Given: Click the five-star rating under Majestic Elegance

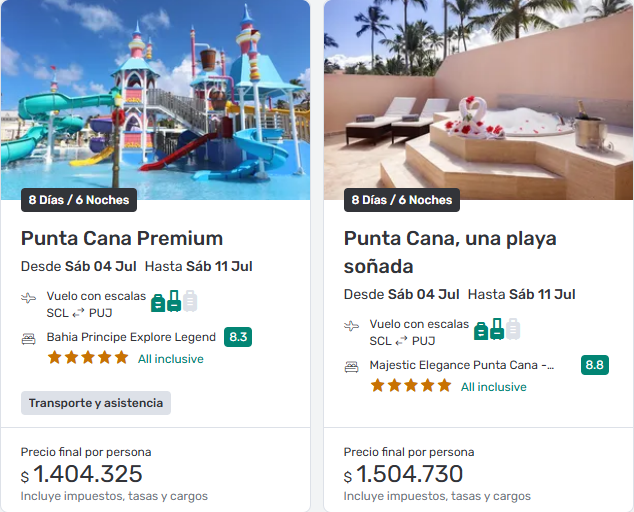Looking at the screenshot, I should point(411,386).
